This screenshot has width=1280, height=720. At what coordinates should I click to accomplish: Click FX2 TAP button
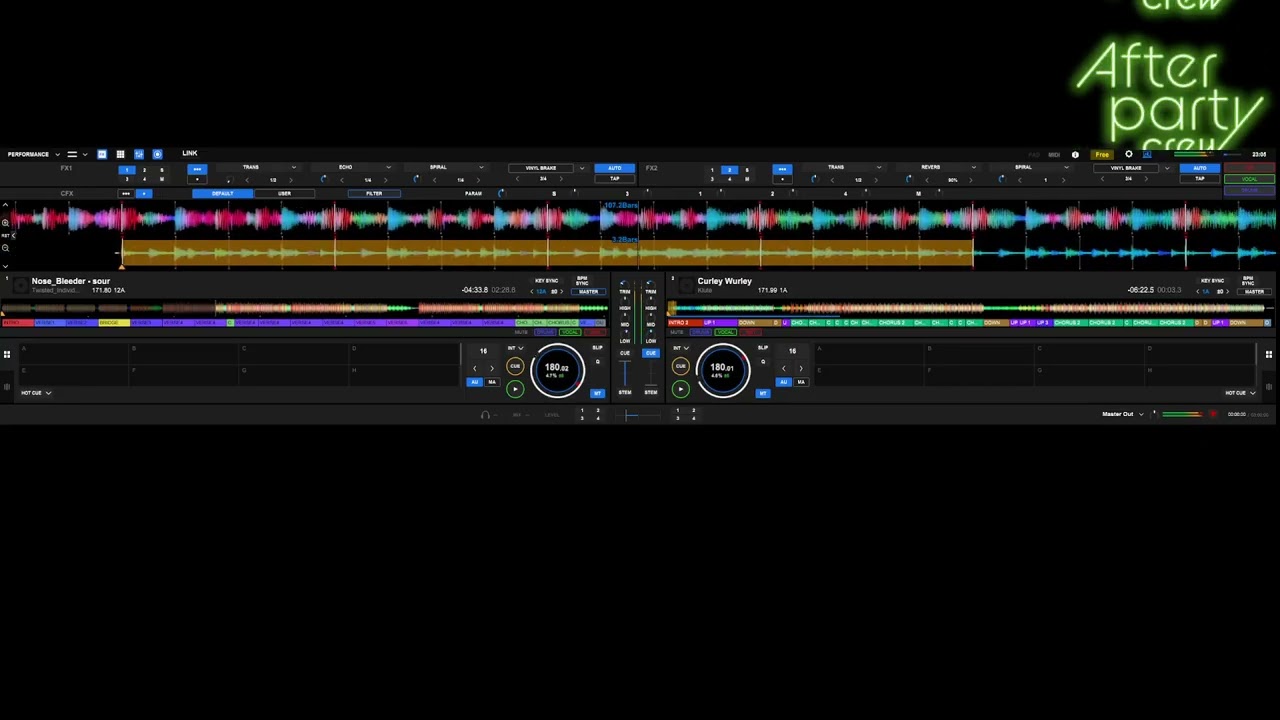tap(1200, 179)
